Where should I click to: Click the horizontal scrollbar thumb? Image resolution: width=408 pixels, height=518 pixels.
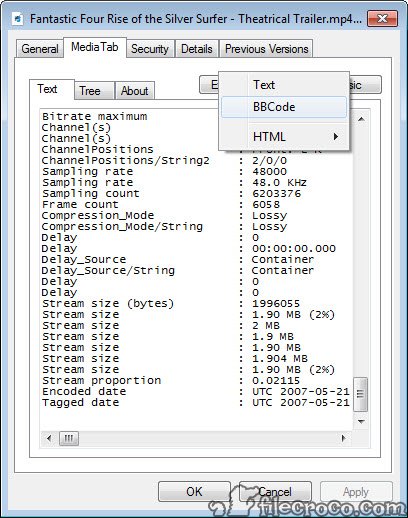click(x=69, y=438)
